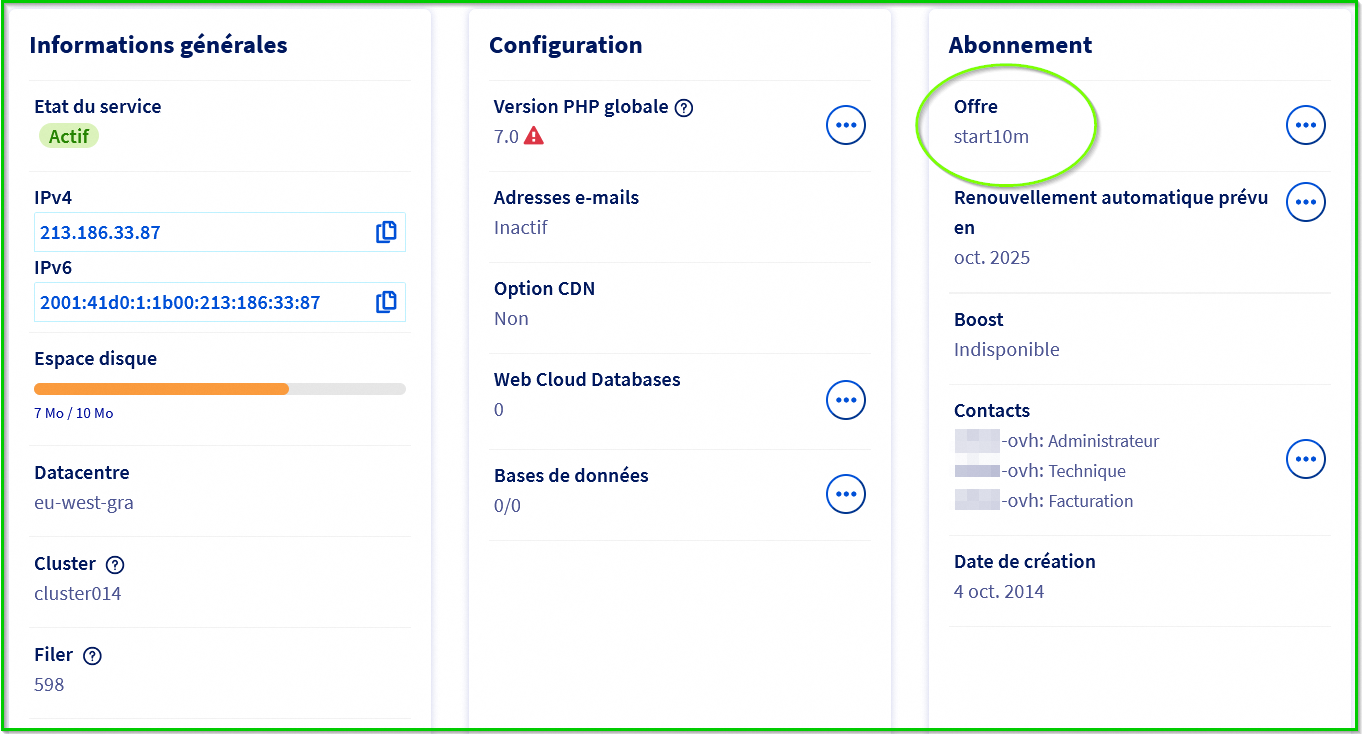This screenshot has height=734, width=1362.
Task: Click the red PHP version warning icon
Action: 534,137
